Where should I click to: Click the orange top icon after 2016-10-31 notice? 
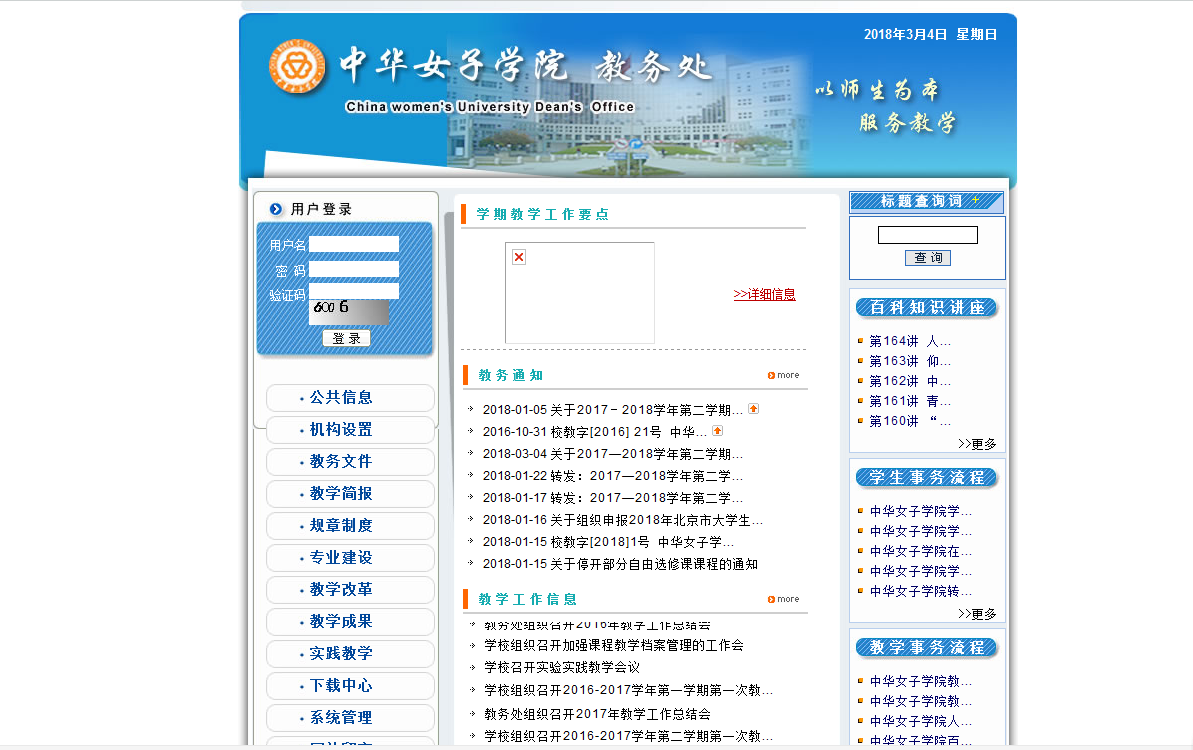717,431
